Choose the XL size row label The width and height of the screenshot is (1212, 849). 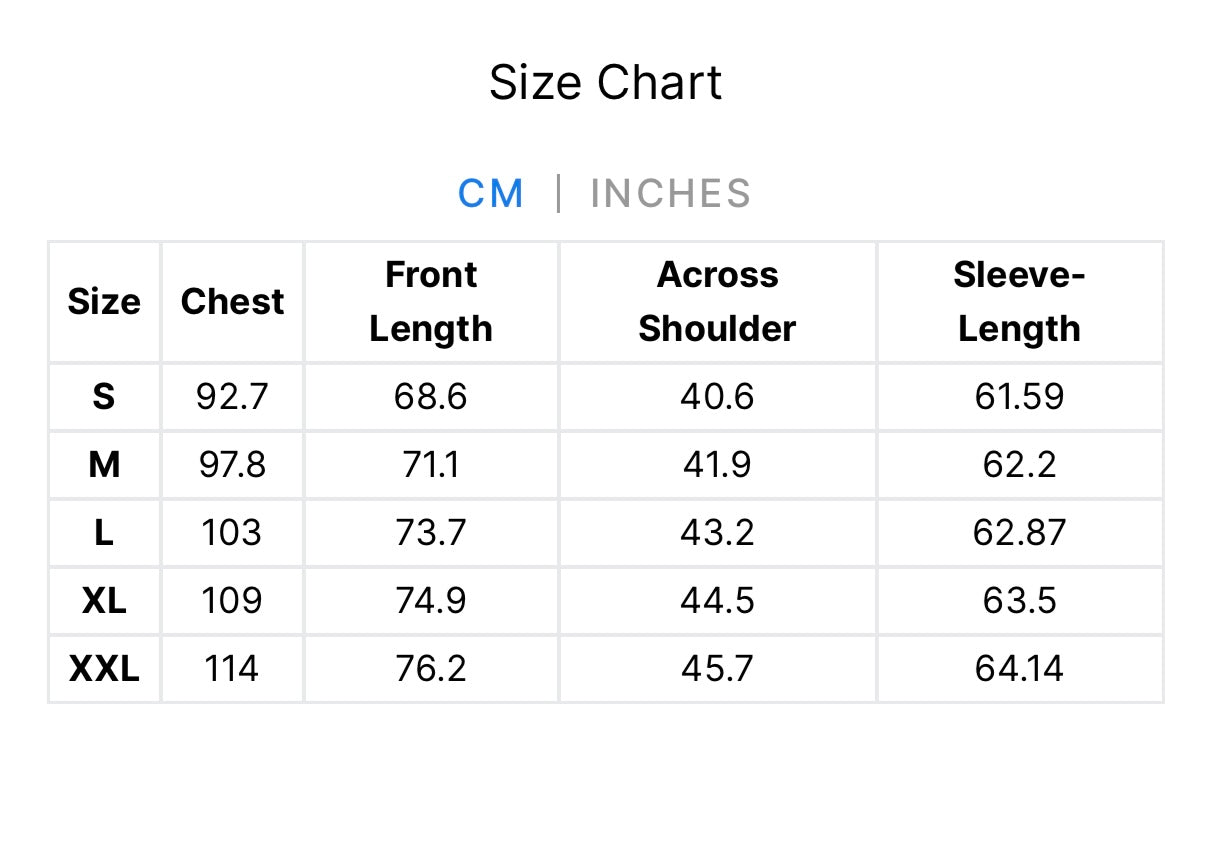pyautogui.click(x=104, y=601)
